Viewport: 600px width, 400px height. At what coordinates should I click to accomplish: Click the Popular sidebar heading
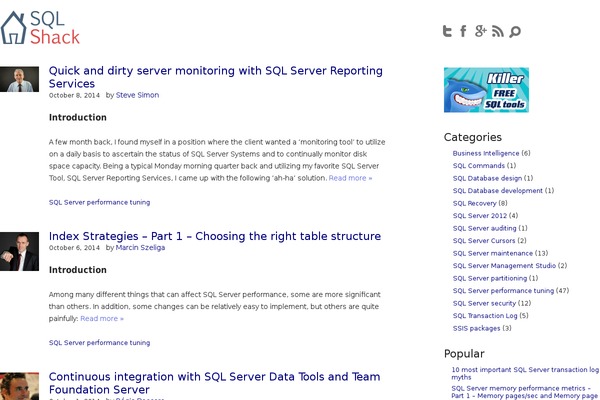[464, 353]
